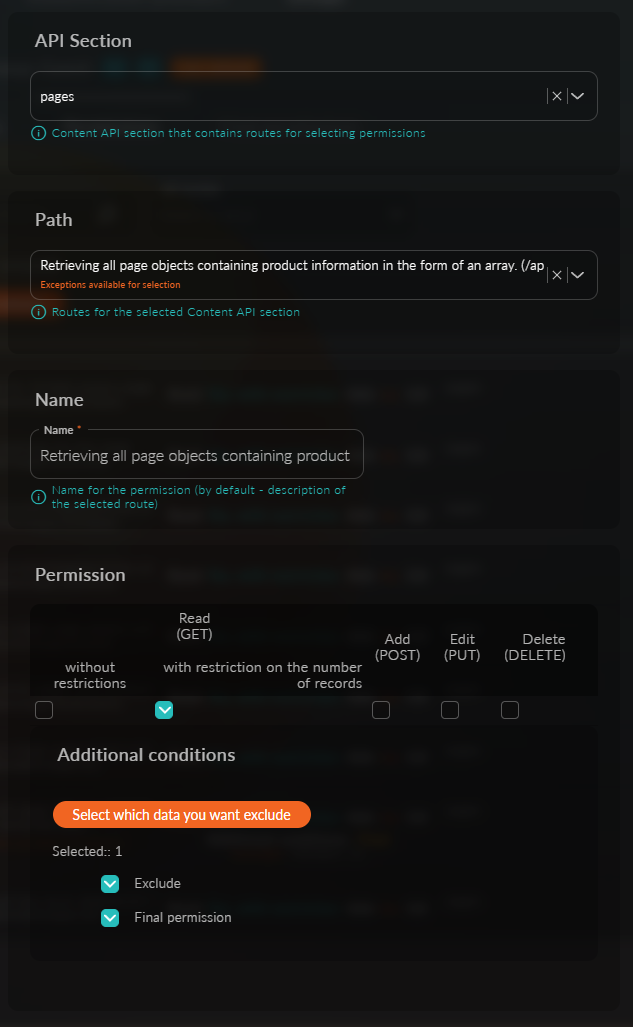Toggle the Final permission checkbox
633x1027 pixels.
coord(110,918)
